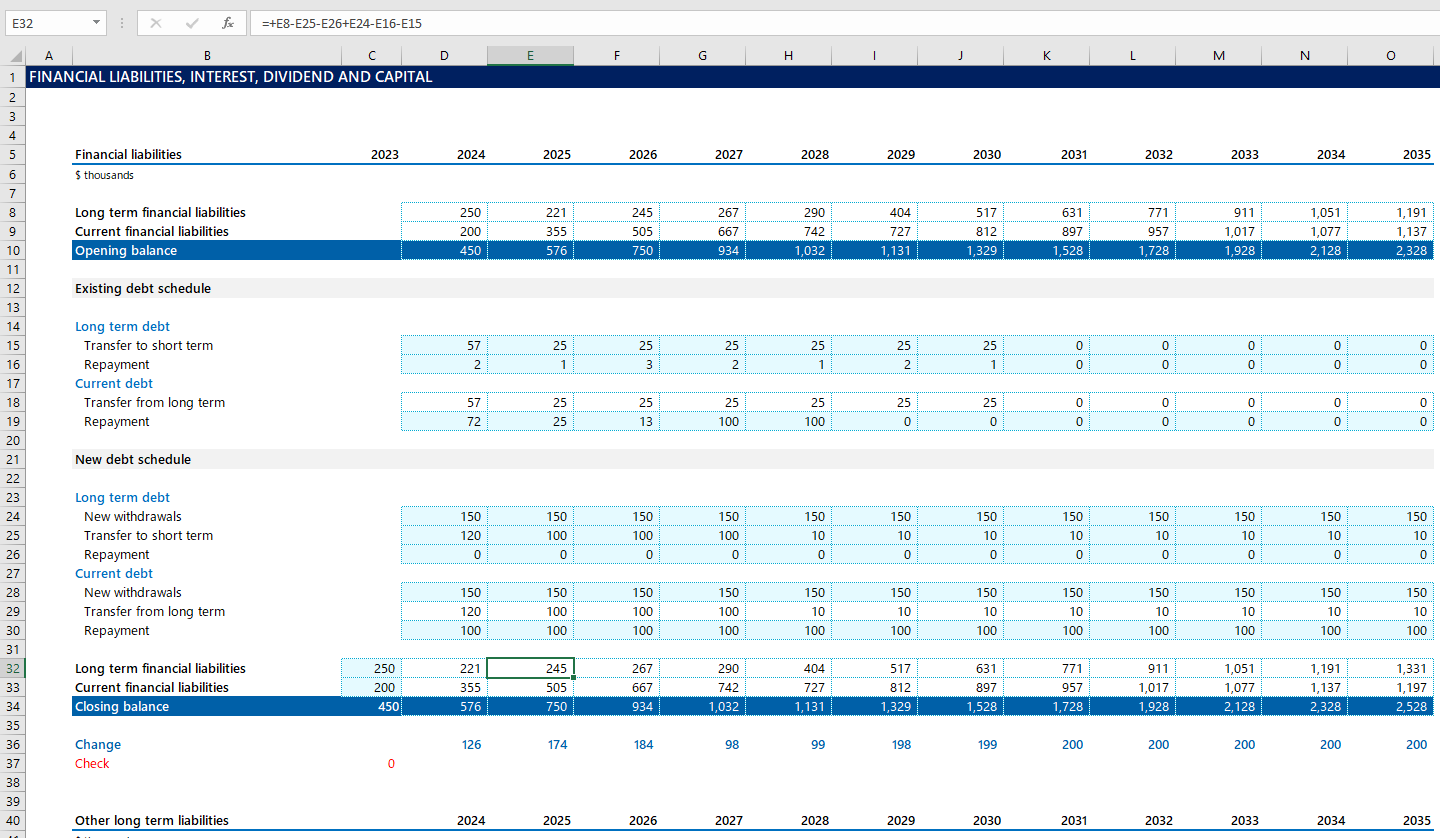Select row 10 header
Image resolution: width=1440 pixels, height=838 pixels.
[x=13, y=250]
